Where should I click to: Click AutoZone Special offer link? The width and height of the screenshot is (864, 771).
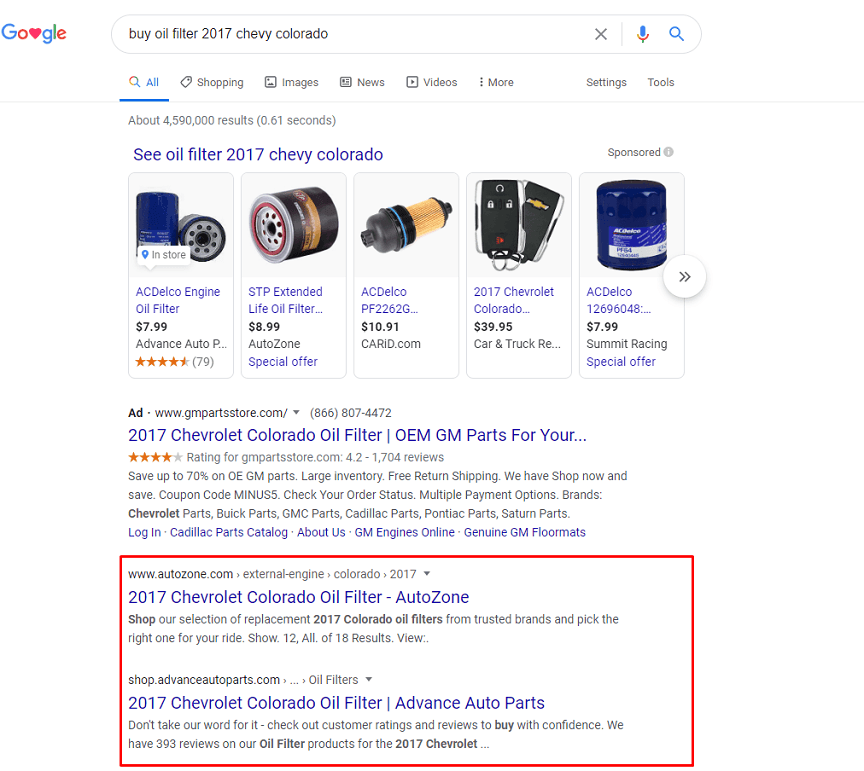(x=283, y=362)
